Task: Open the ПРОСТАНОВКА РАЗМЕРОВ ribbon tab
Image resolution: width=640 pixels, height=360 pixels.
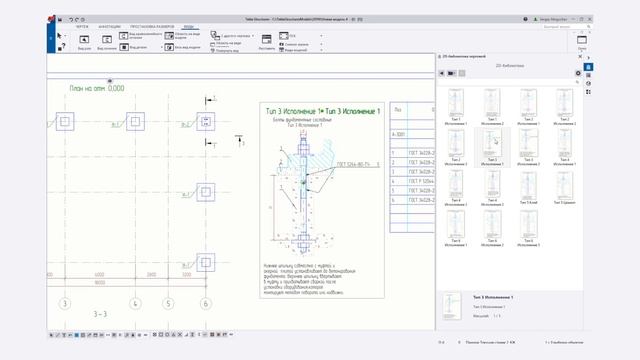Action: 152,27
